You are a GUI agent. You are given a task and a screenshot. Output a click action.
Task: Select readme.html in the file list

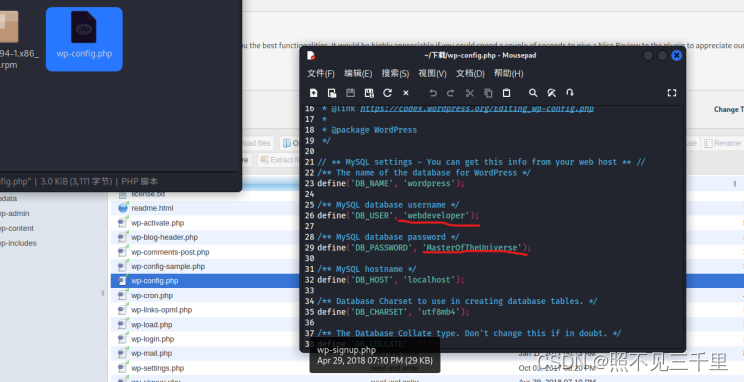point(152,208)
